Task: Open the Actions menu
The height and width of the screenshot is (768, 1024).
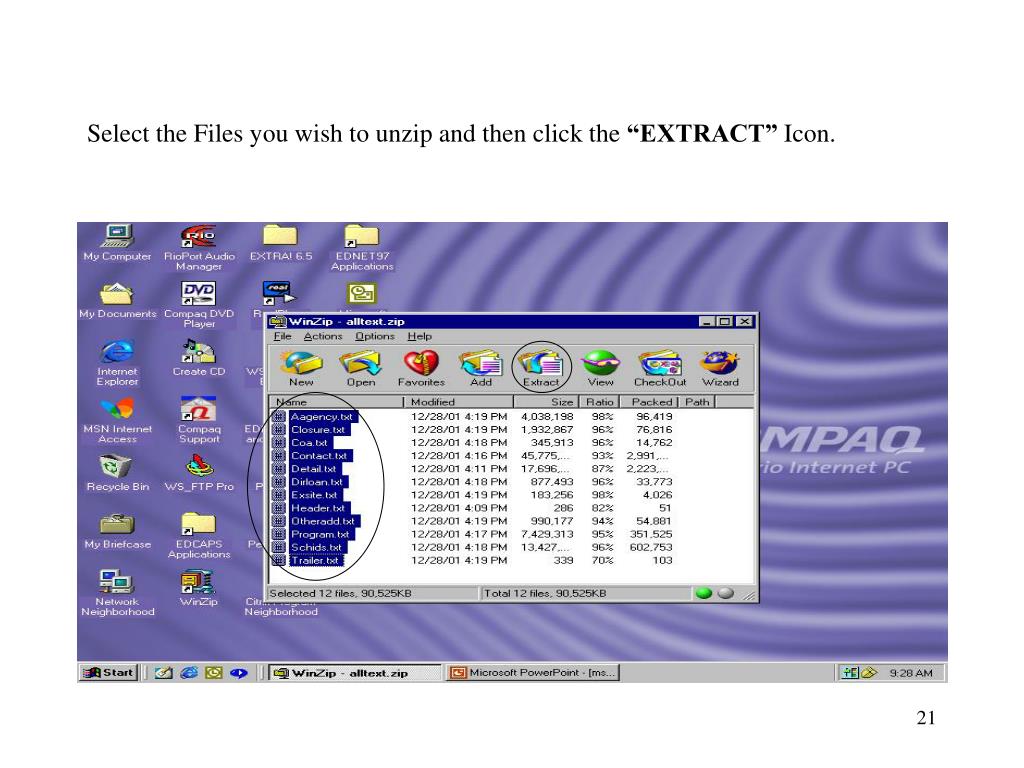Action: [323, 336]
